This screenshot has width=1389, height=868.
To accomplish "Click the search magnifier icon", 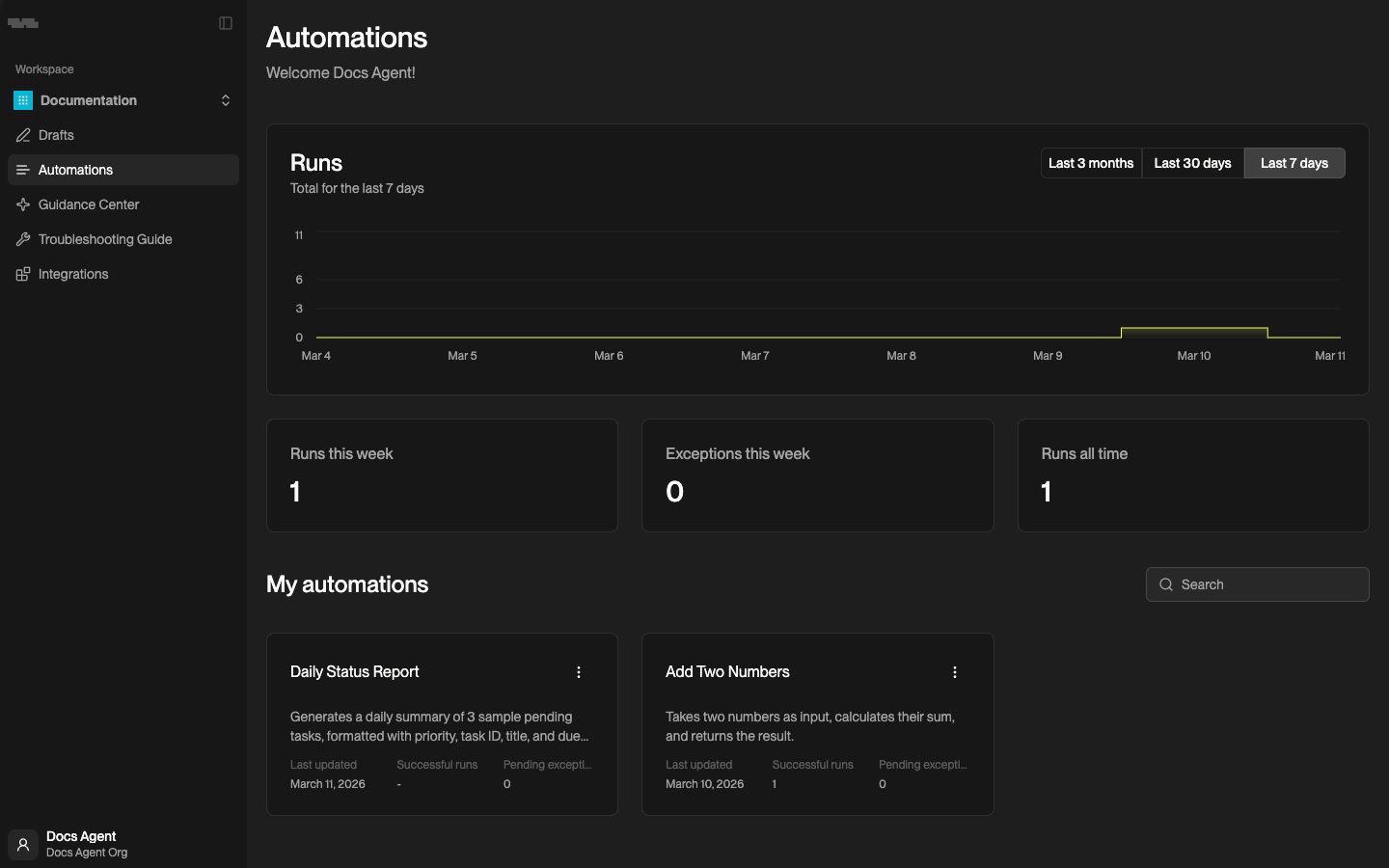I will [1166, 584].
